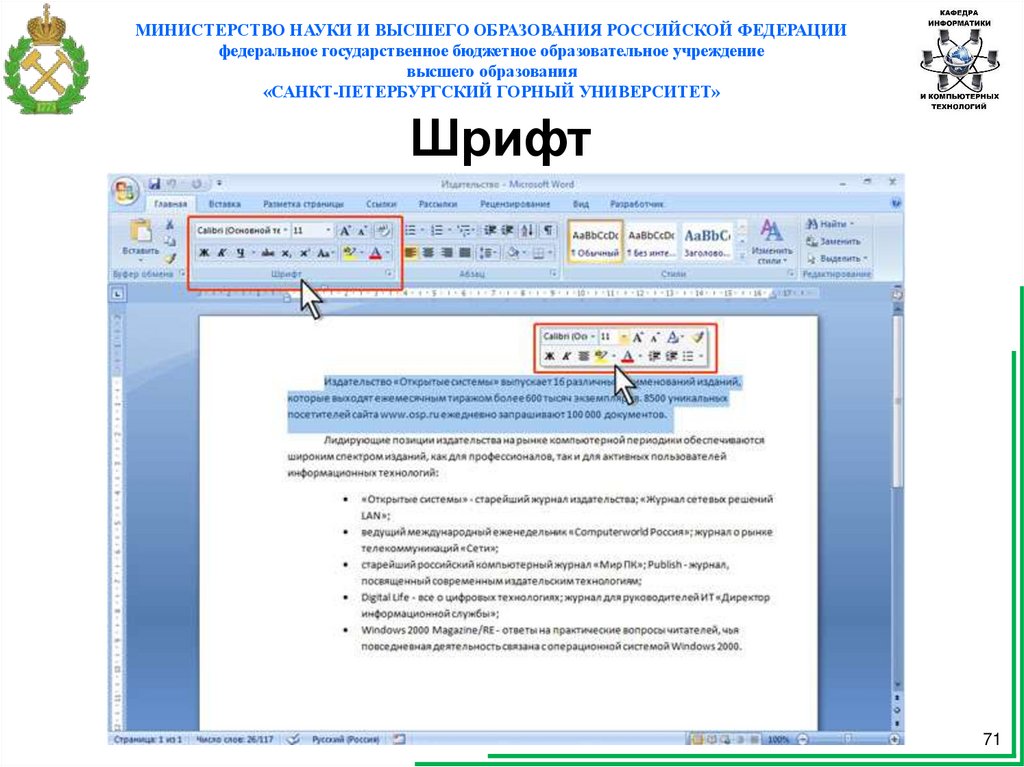The height and width of the screenshot is (767, 1024).
Task: Grow font in the floating mini toolbar
Action: click(638, 337)
